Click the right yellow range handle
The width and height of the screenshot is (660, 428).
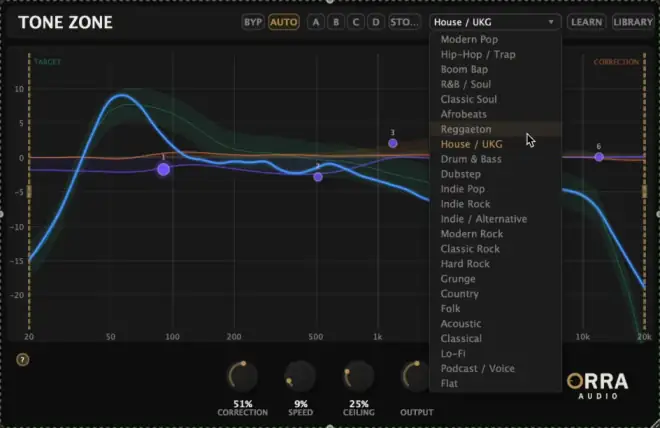point(644,191)
